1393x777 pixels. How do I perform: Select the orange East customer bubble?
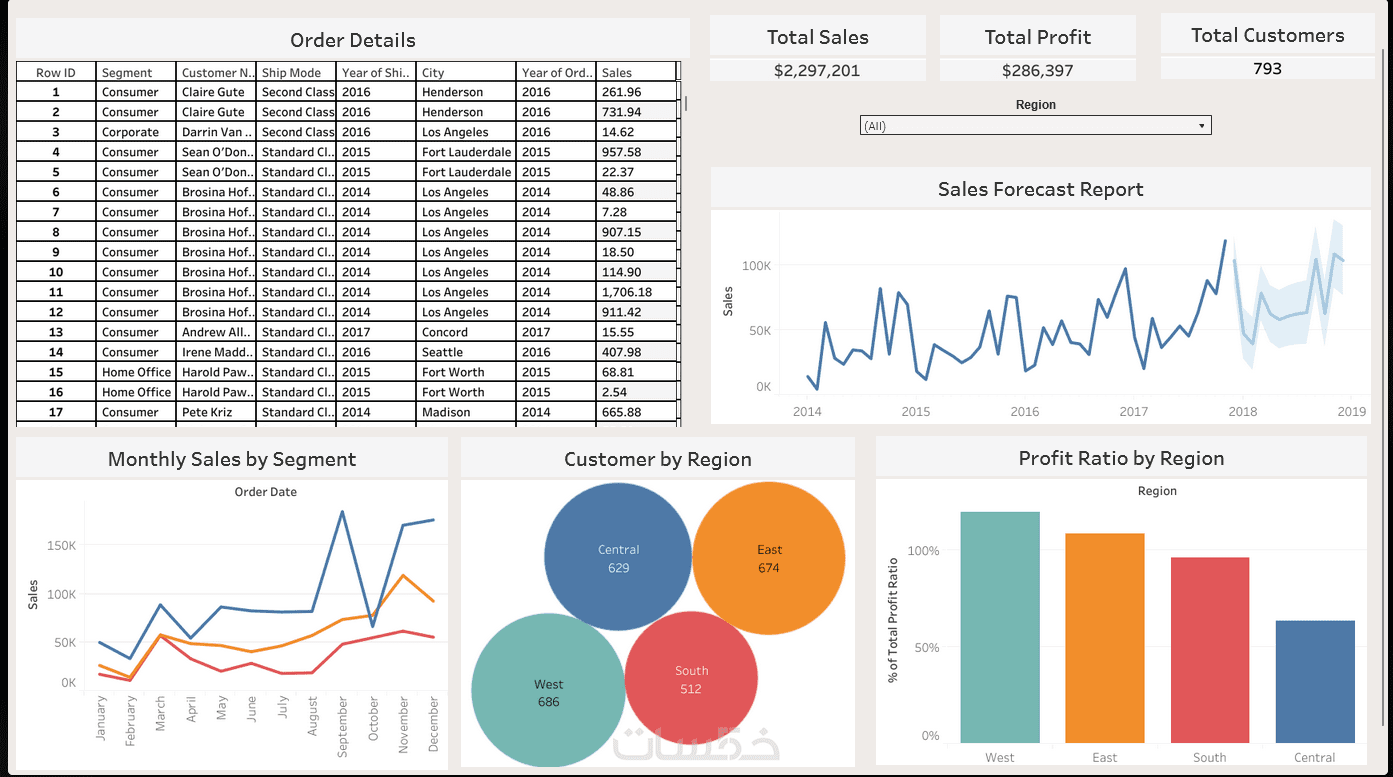click(768, 558)
